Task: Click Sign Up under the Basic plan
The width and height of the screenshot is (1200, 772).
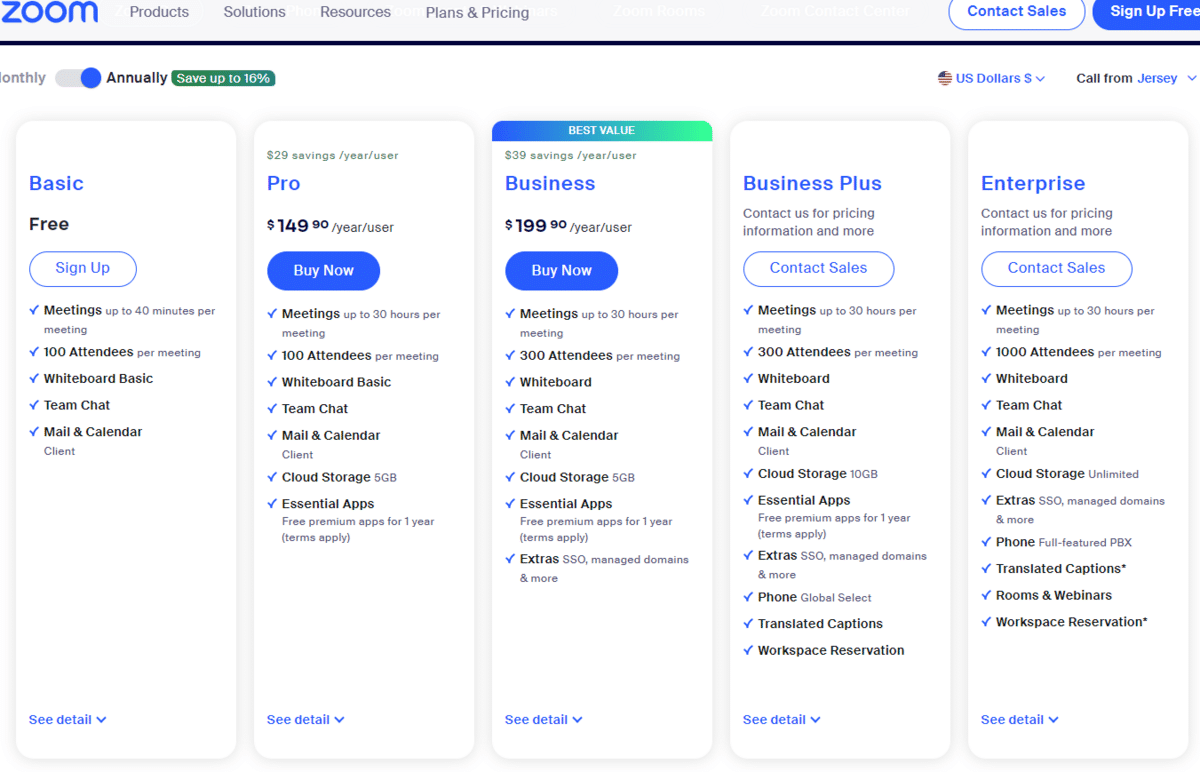Action: [83, 268]
